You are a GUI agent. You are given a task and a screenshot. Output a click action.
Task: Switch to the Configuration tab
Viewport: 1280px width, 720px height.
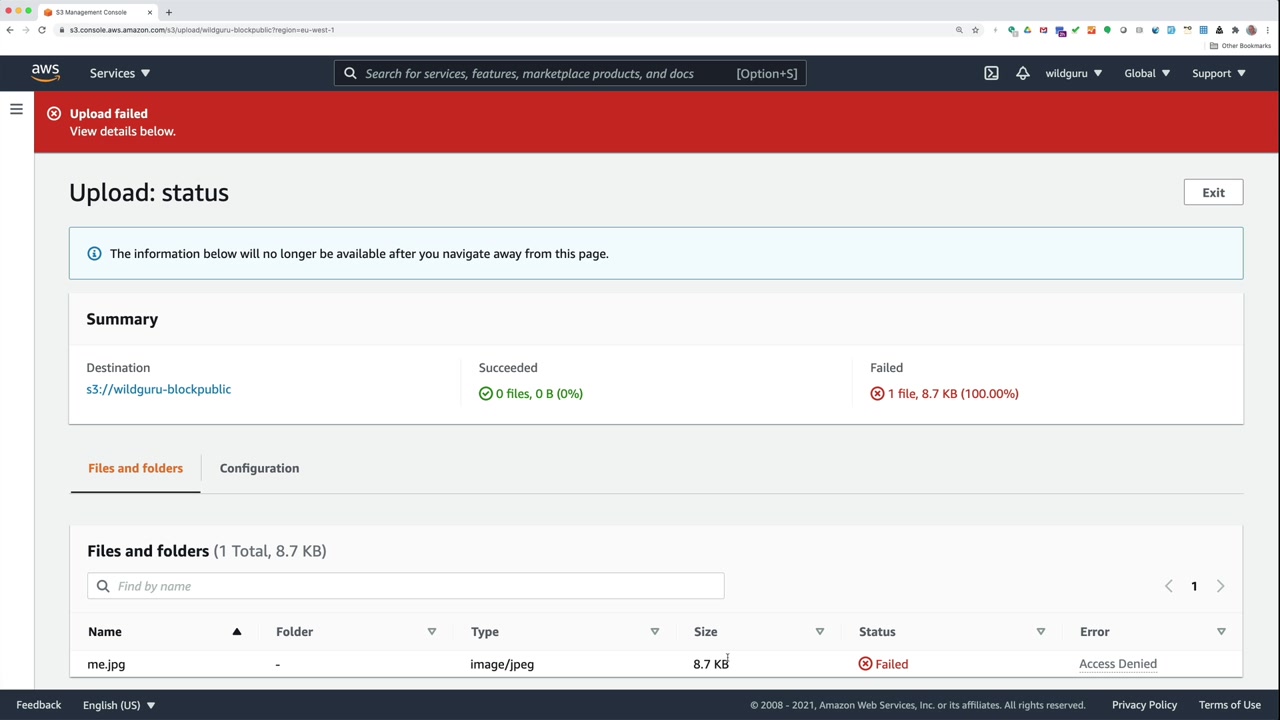tap(259, 468)
